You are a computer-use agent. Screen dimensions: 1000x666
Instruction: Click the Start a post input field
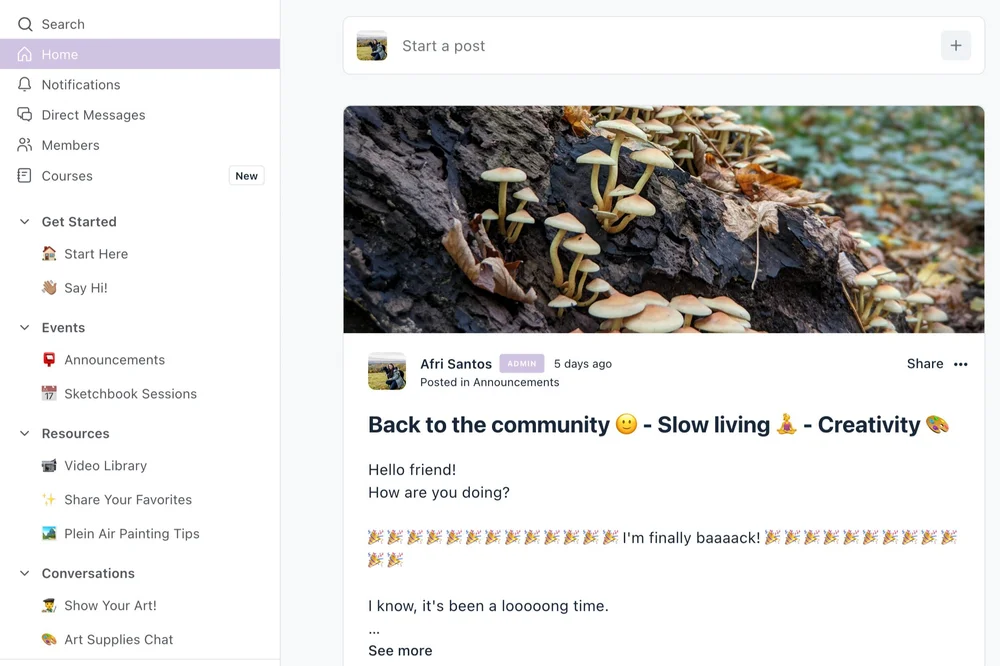point(663,45)
